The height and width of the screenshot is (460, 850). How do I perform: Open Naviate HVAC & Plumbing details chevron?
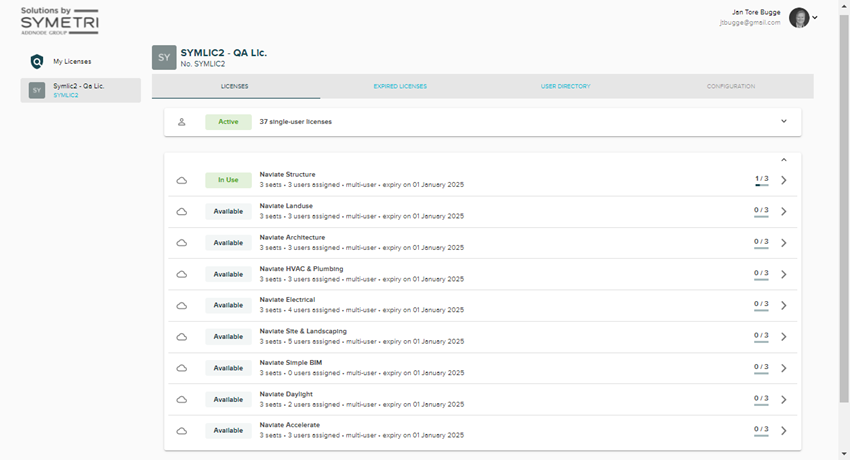pyautogui.click(x=784, y=274)
